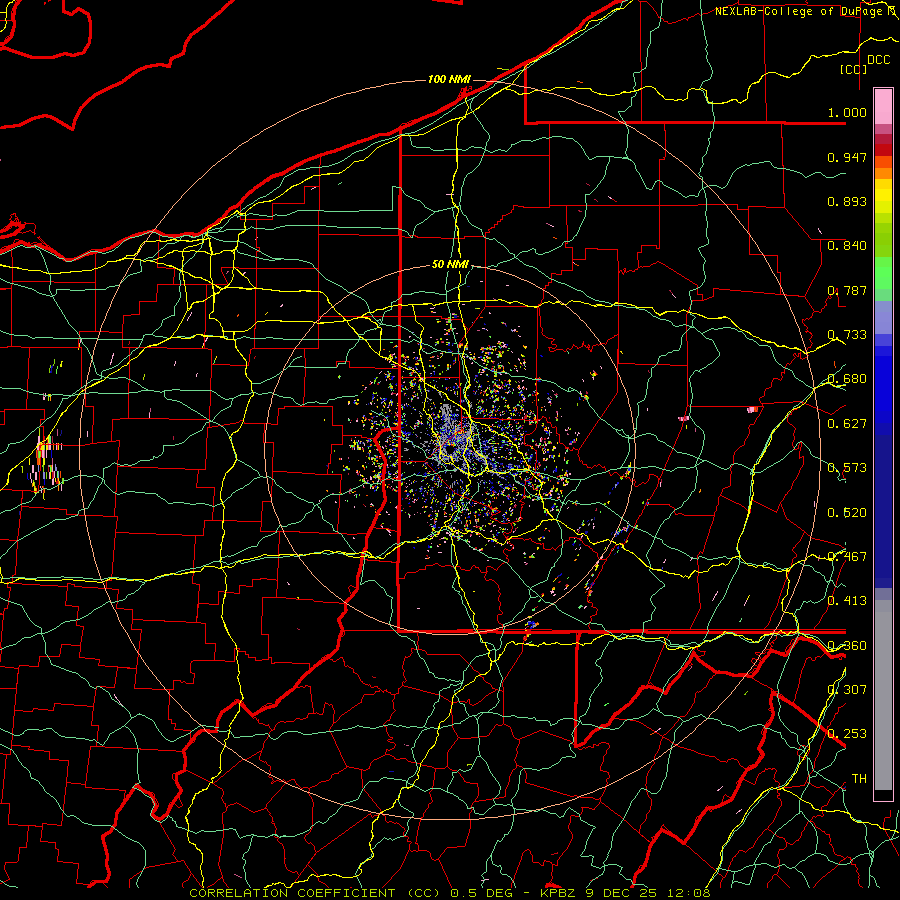900x900 pixels.
Task: Select the 0.787 scale value
Action: click(847, 290)
